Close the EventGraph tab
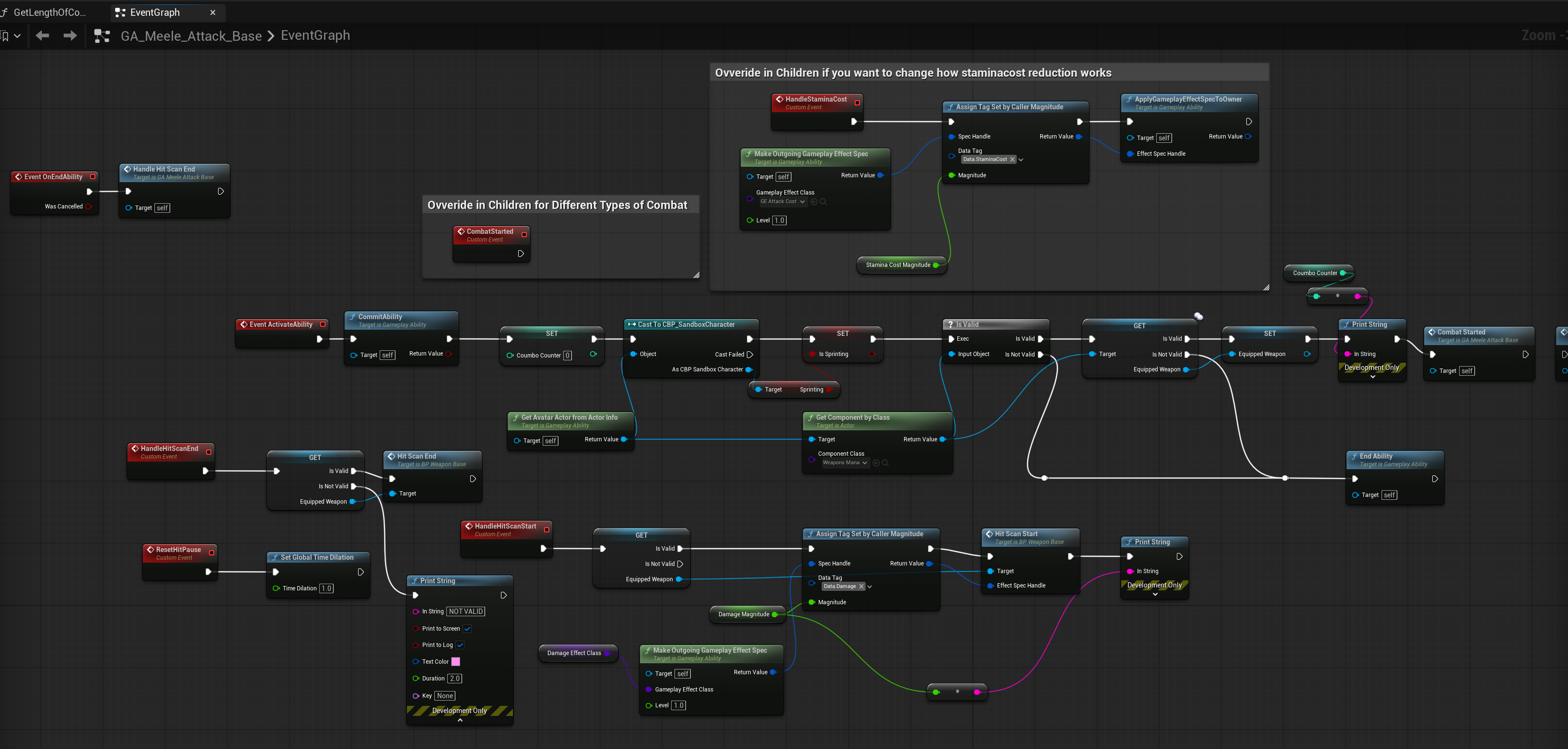This screenshot has height=749, width=1568. 212,12
